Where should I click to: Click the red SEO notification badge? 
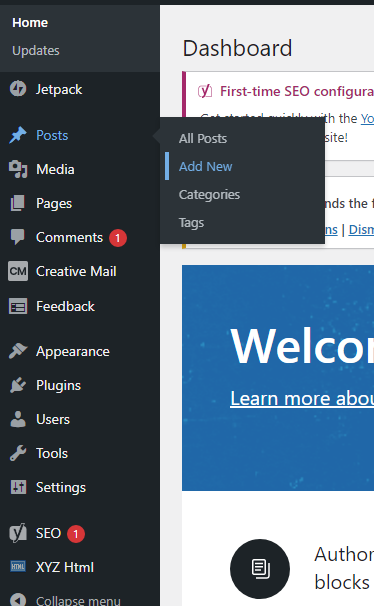pos(76,534)
